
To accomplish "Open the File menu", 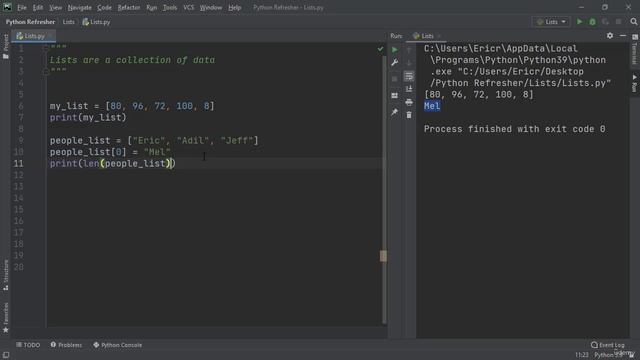I will tap(22, 7).
